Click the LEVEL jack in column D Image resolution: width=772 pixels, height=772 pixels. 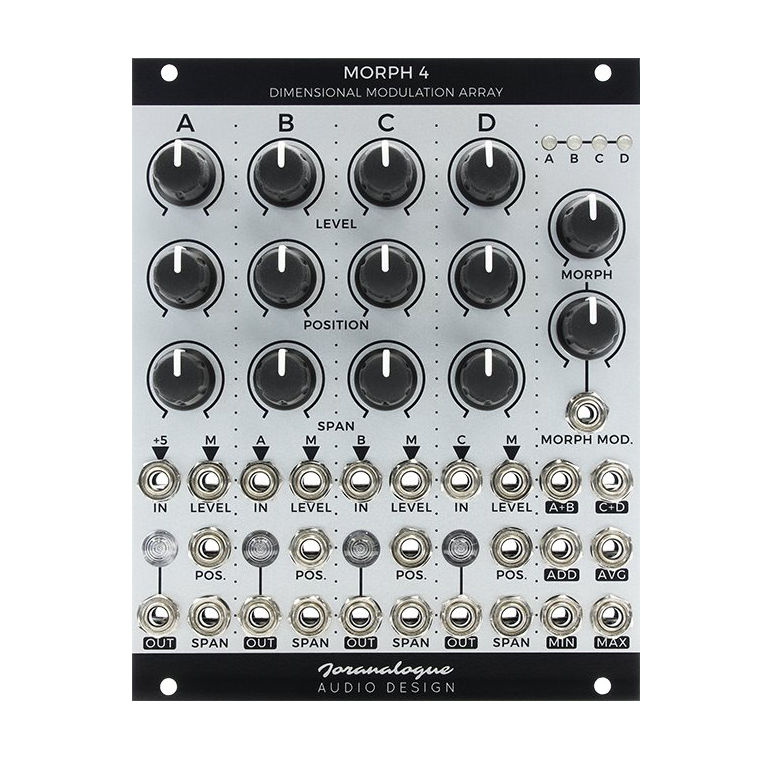click(512, 480)
